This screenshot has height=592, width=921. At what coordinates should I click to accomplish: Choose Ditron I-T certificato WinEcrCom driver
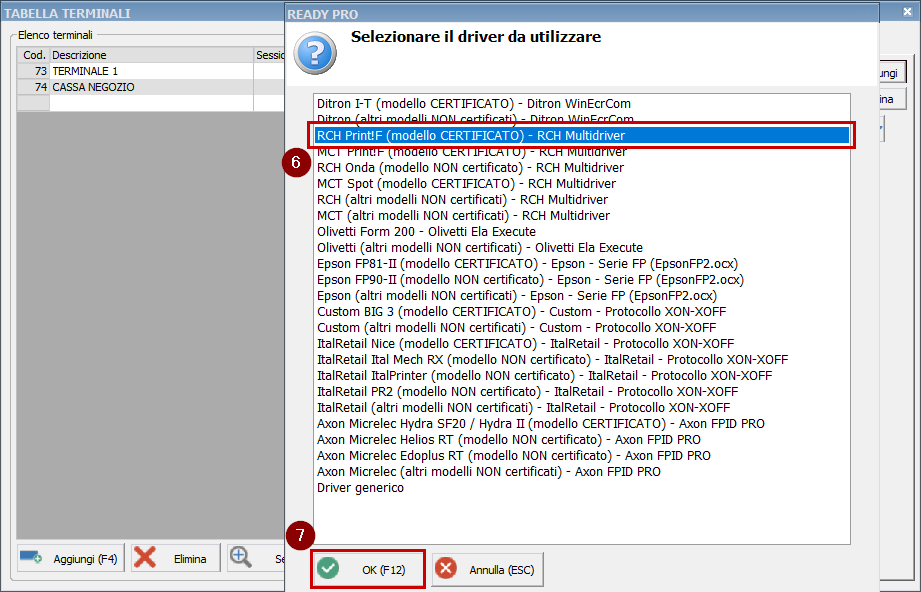click(x=473, y=103)
